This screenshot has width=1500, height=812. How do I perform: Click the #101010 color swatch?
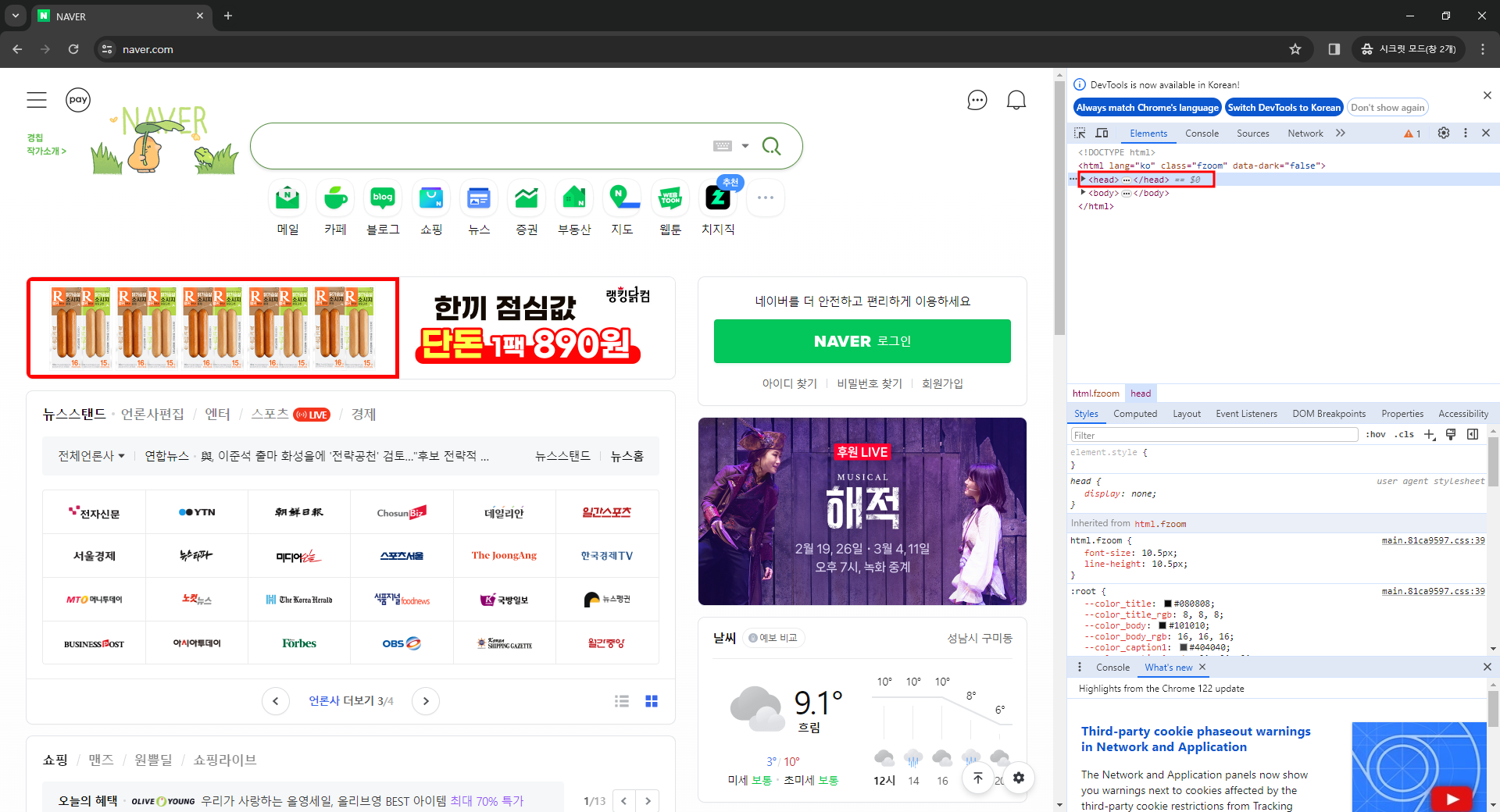pos(1162,625)
